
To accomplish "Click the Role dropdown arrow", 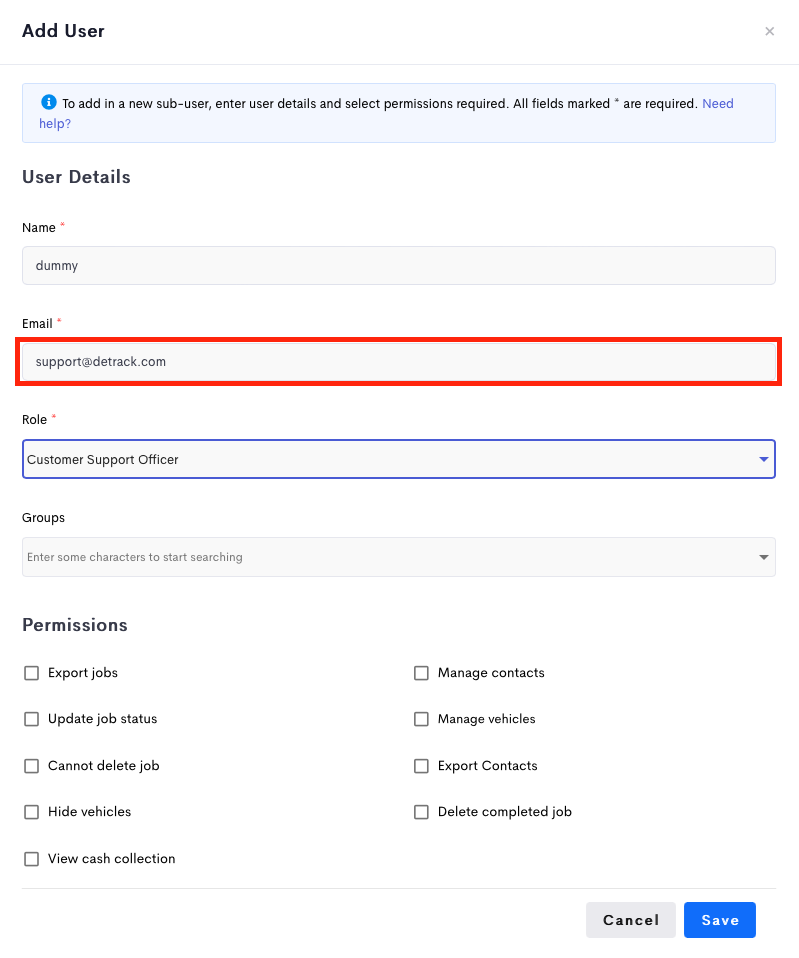I will 763,459.
